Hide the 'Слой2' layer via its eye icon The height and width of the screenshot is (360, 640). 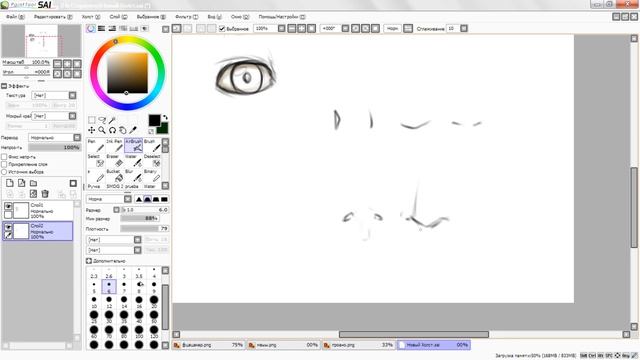pyautogui.click(x=8, y=227)
